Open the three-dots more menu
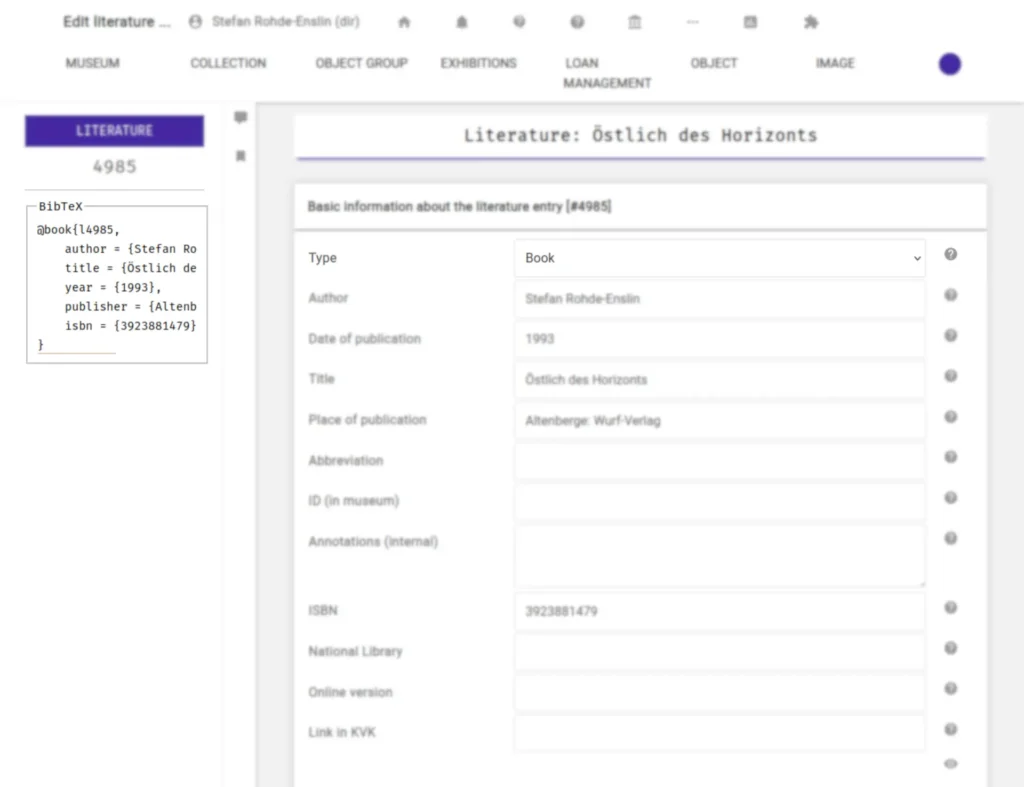This screenshot has width=1024, height=787. [693, 22]
